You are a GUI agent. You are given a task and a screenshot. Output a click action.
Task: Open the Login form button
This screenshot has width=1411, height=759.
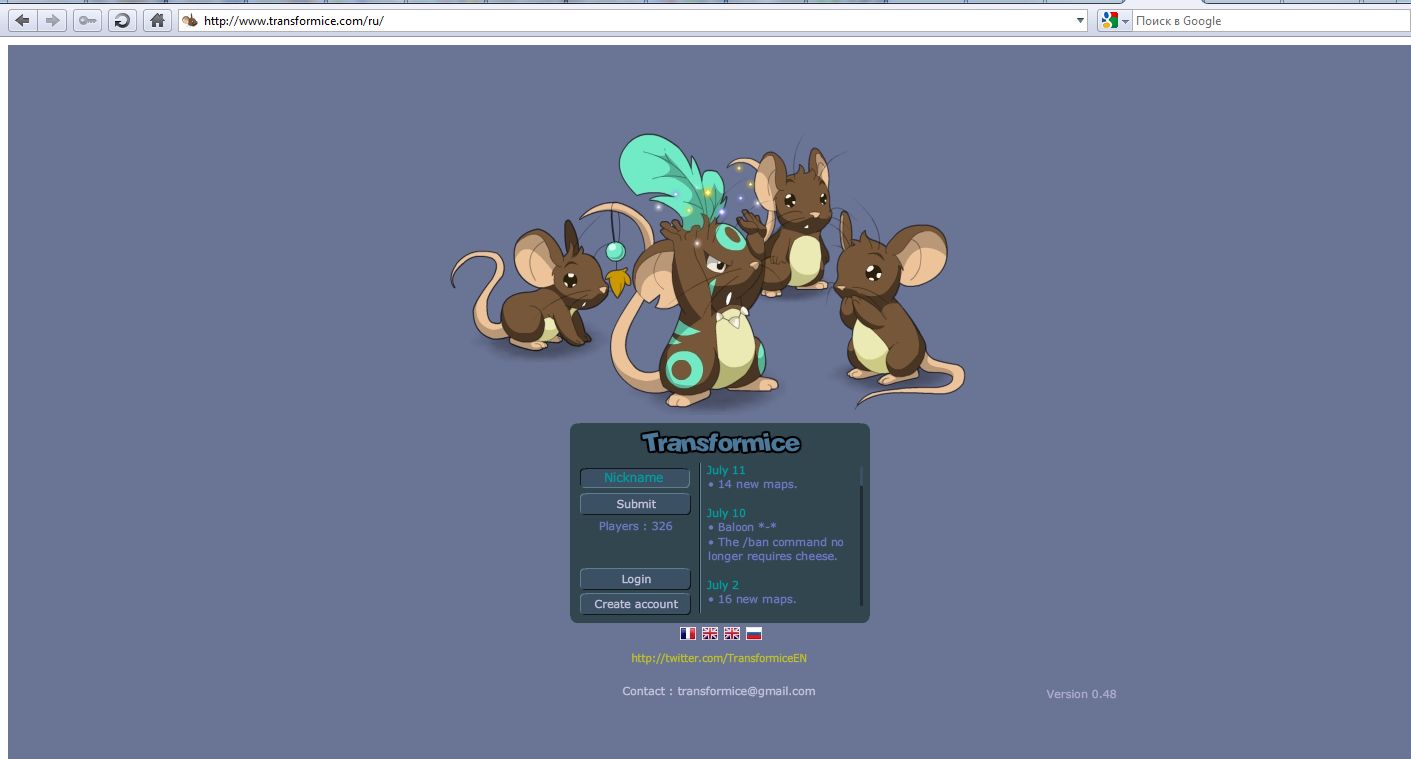[635, 579]
